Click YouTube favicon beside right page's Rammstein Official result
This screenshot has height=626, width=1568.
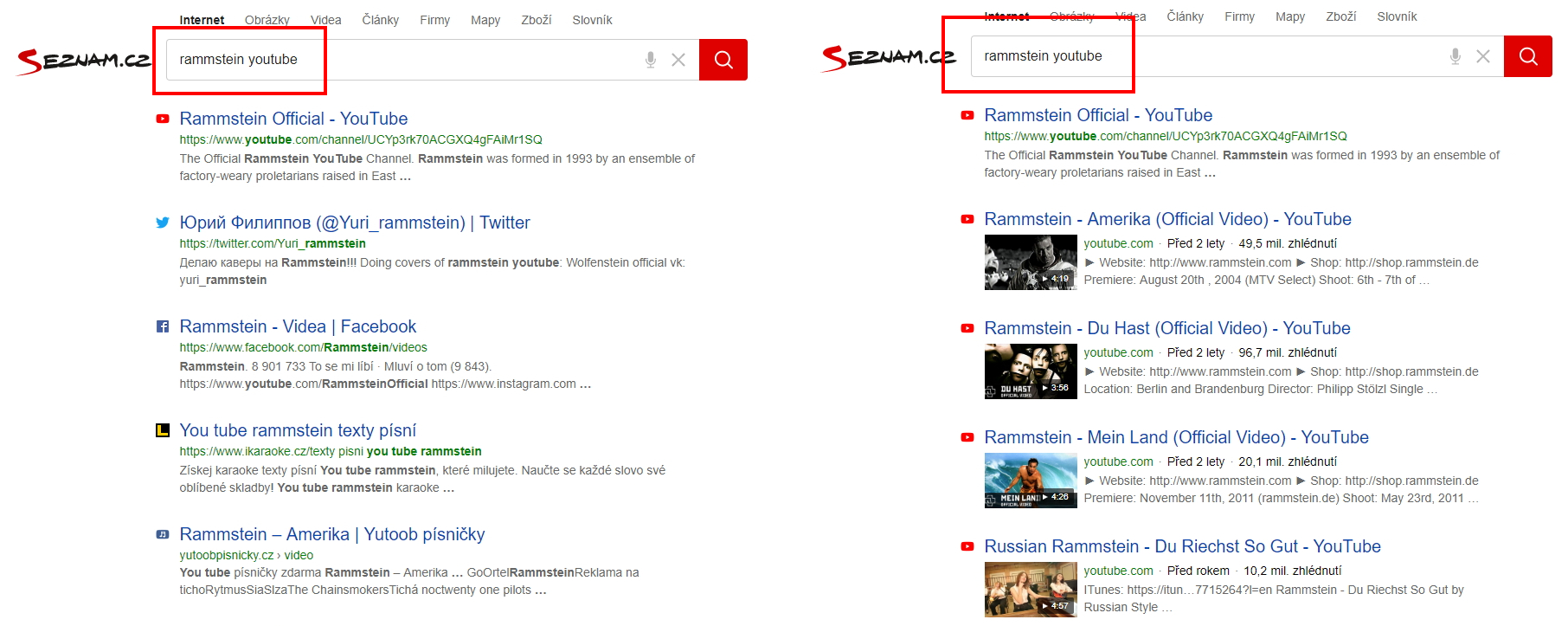967,115
